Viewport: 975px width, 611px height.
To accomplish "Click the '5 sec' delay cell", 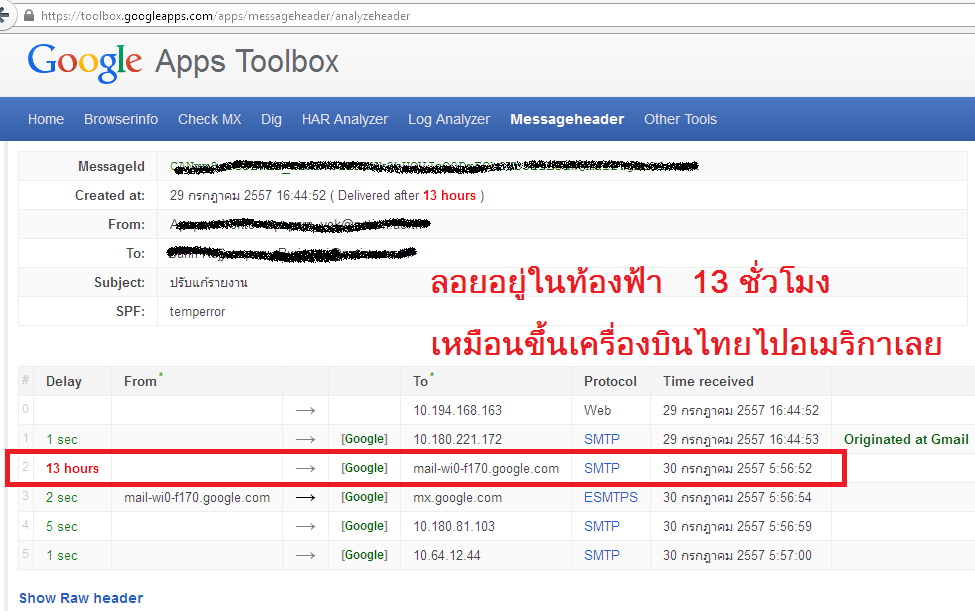I will coord(62,526).
